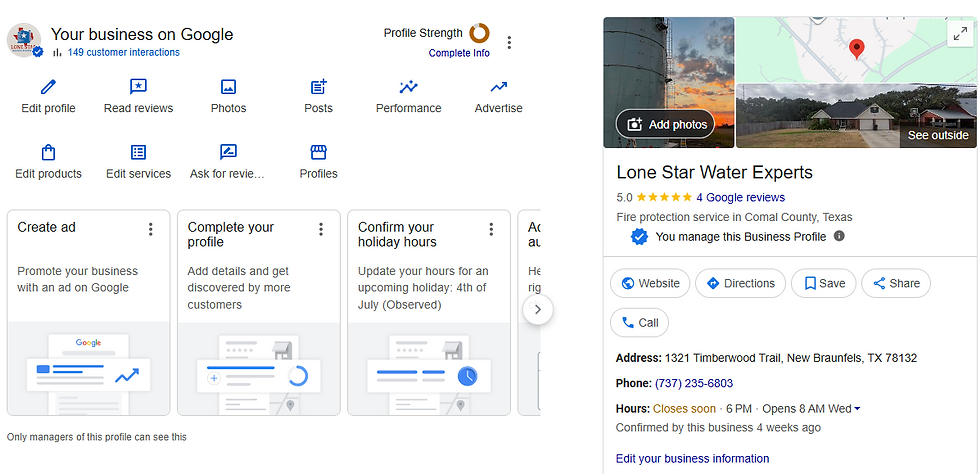Click the five-star rating display

point(664,198)
